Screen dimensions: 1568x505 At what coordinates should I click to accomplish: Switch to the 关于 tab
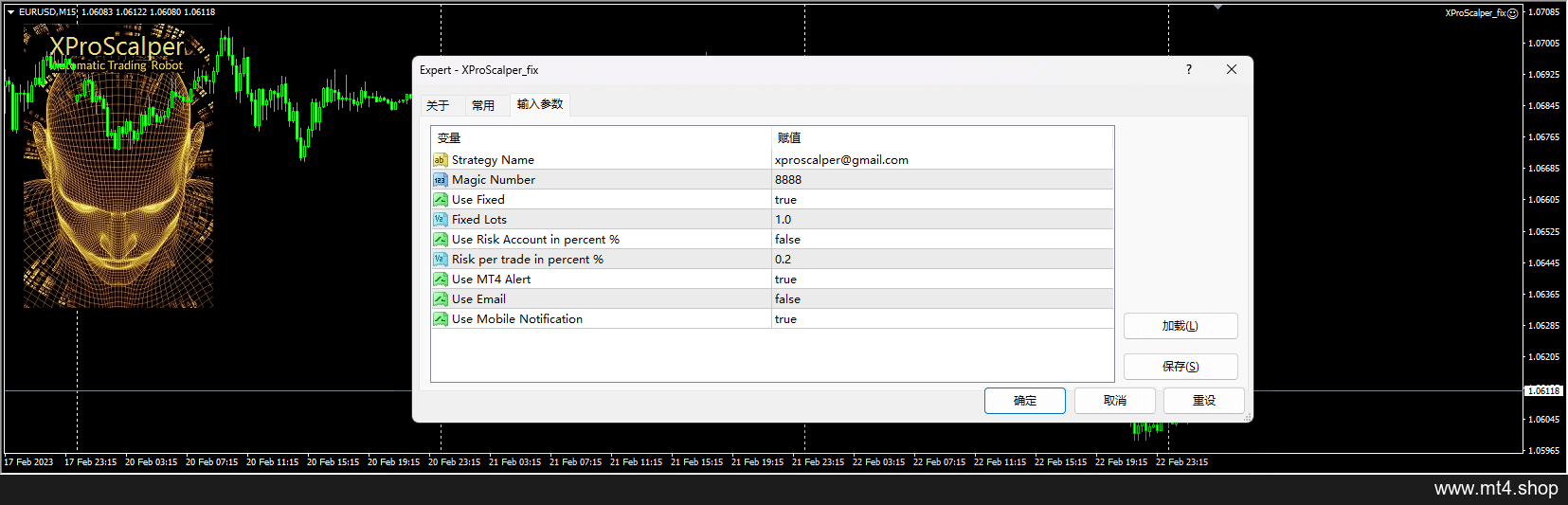click(438, 105)
